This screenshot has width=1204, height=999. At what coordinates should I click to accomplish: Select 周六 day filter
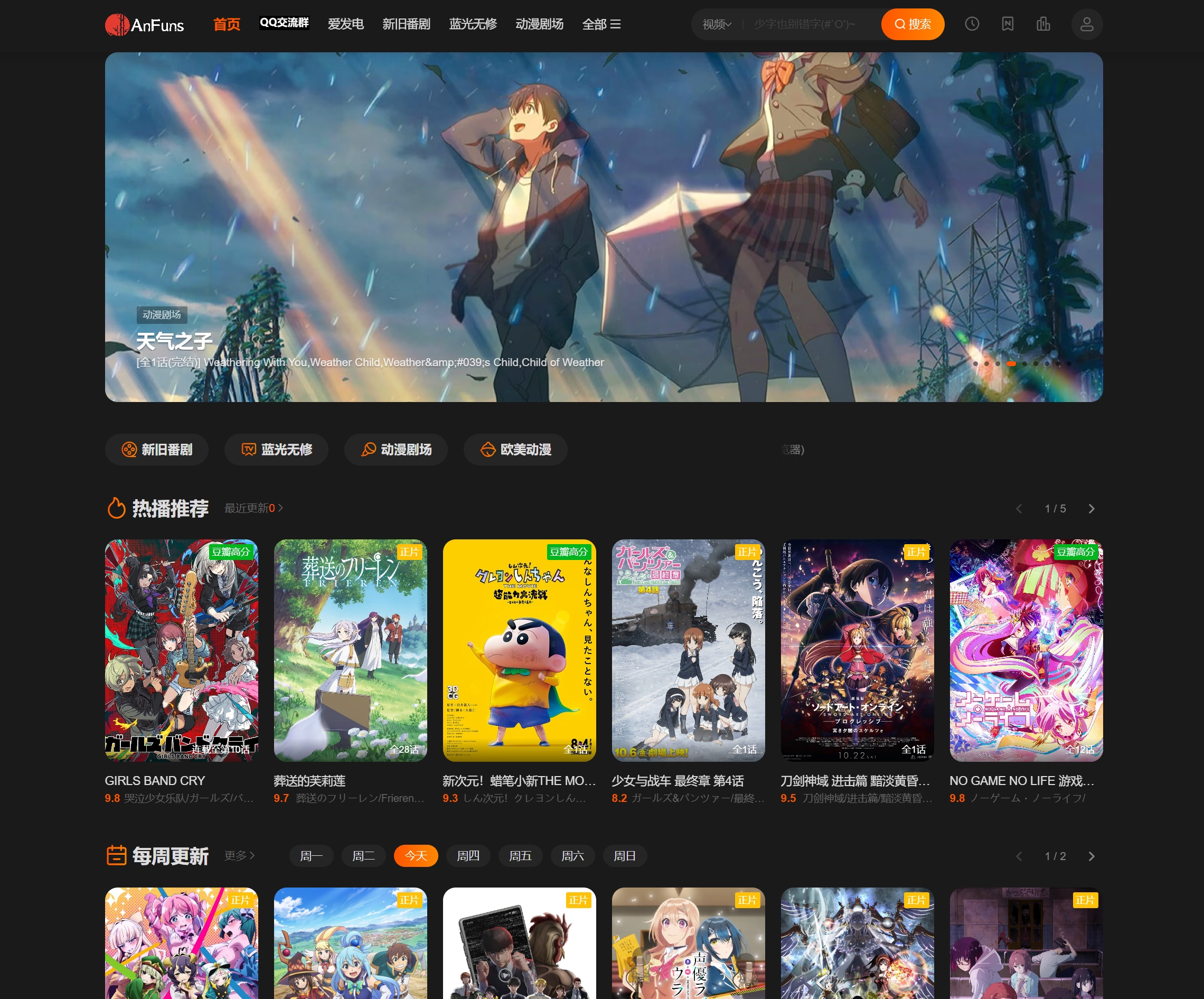572,856
